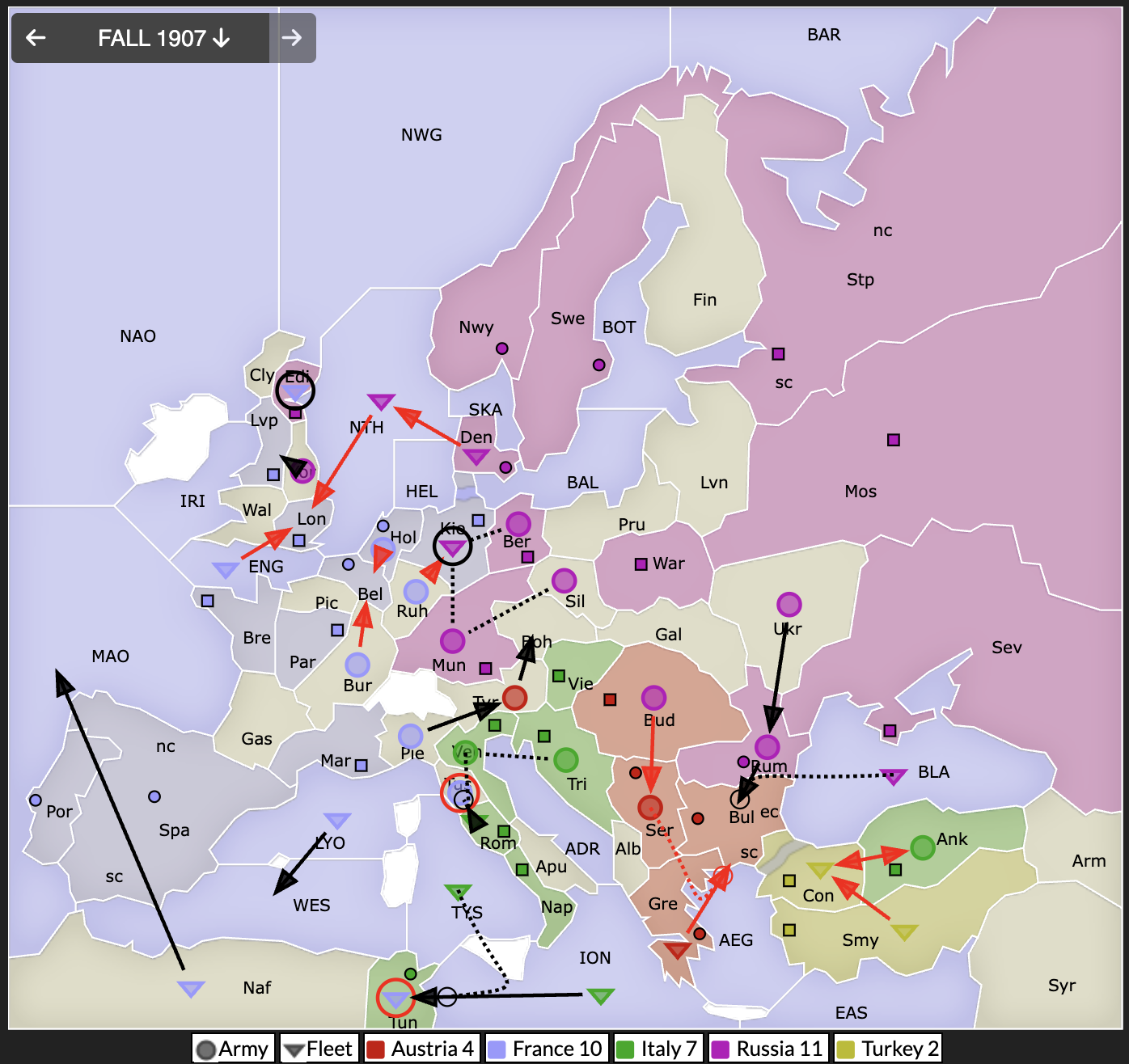Select the French fleet off North Africa

click(x=191, y=989)
